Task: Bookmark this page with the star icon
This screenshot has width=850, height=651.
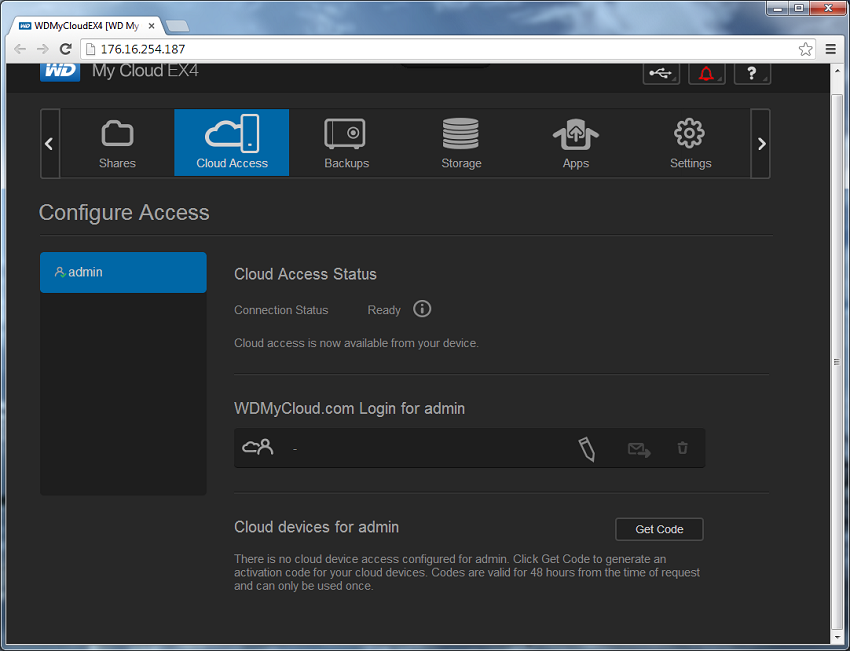Action: click(x=806, y=49)
